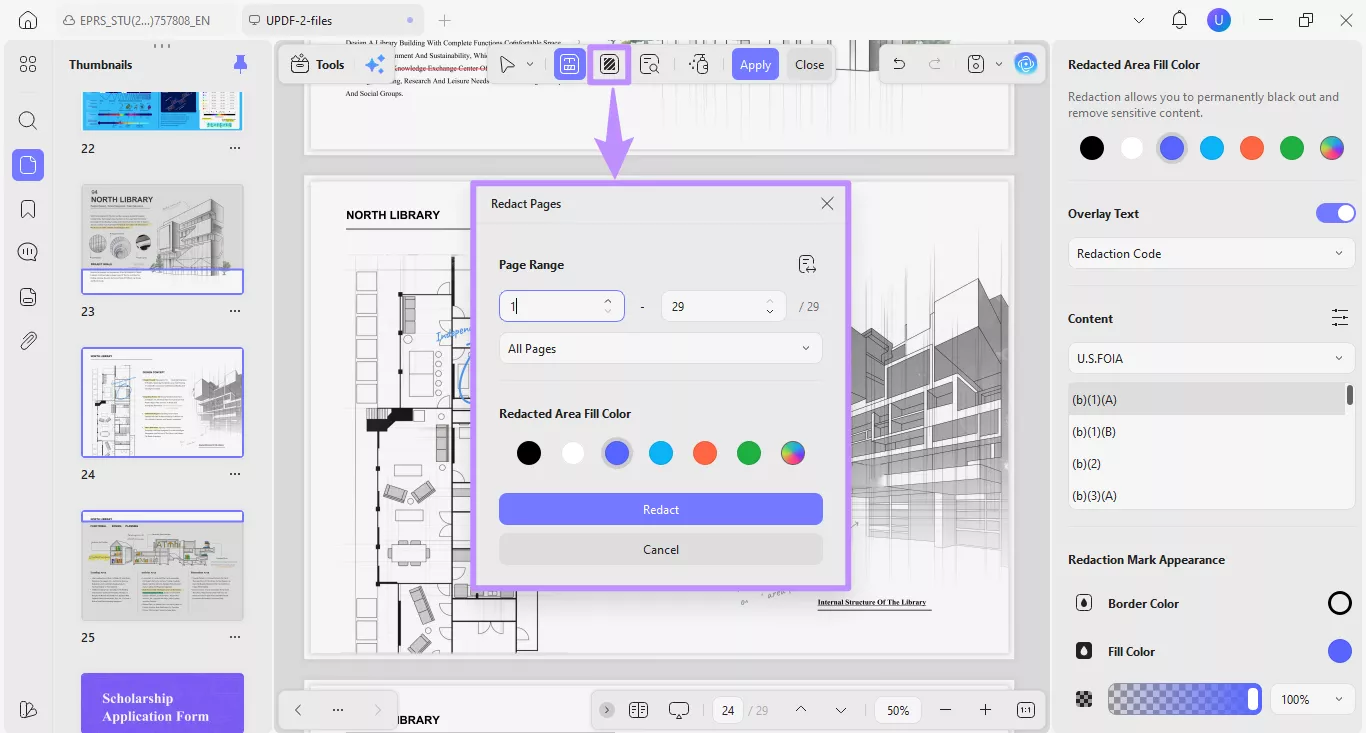This screenshot has height=733, width=1366.
Task: Start slideshow presentation mode
Action: pos(679,710)
